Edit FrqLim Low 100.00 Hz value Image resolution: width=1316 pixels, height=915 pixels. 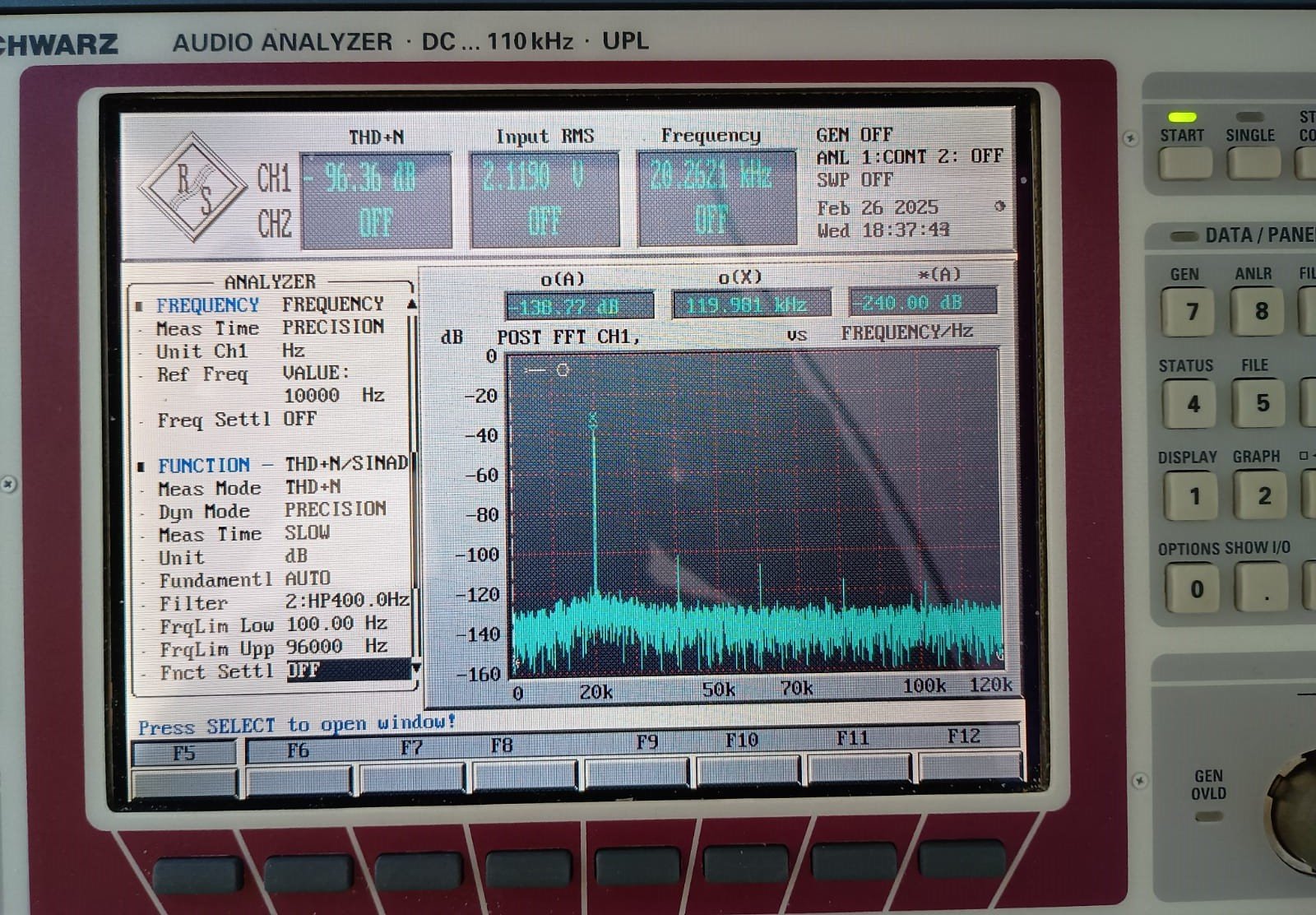click(336, 624)
